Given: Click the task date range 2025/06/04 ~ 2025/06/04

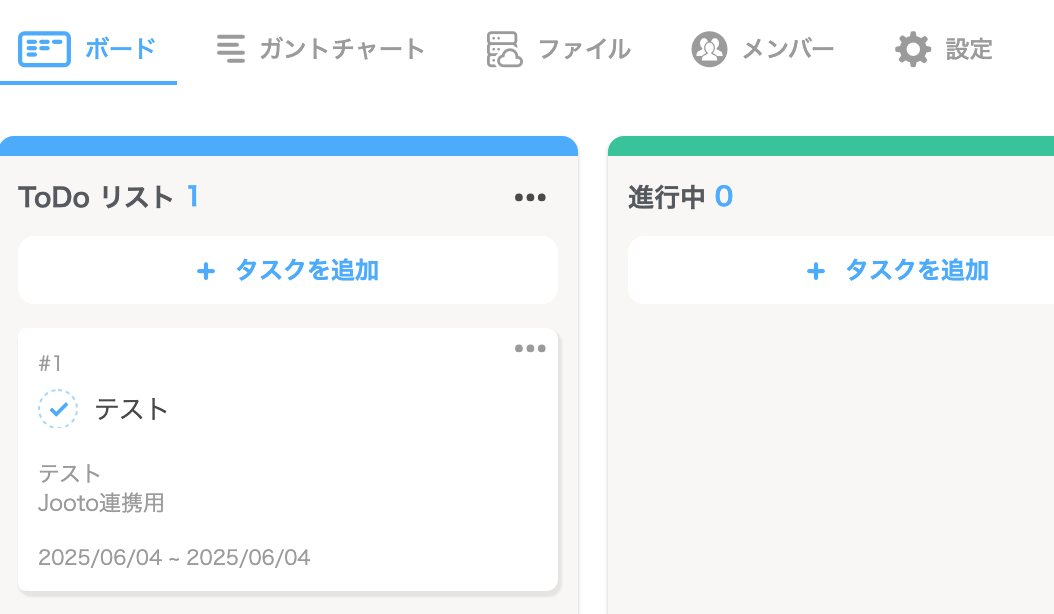Looking at the screenshot, I should (x=174, y=557).
